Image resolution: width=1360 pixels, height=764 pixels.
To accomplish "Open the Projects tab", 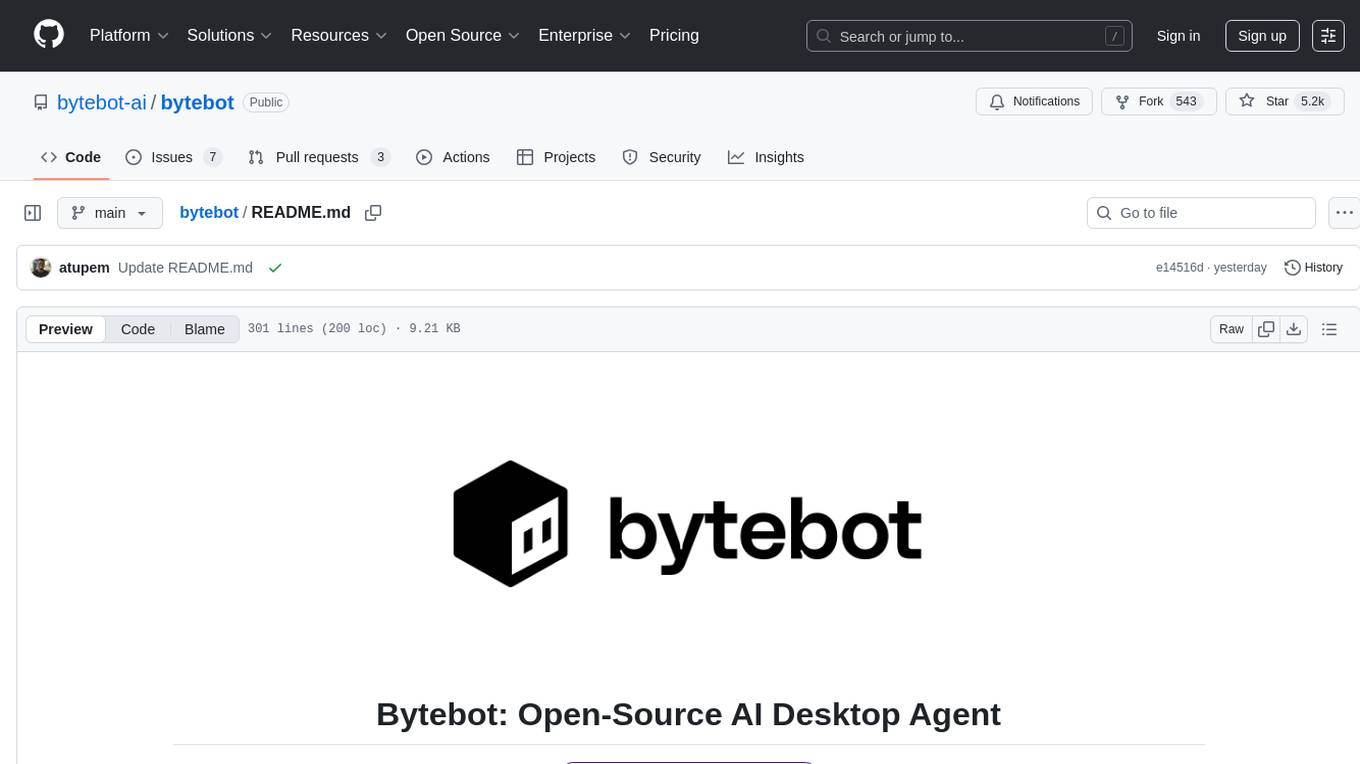I will (556, 157).
